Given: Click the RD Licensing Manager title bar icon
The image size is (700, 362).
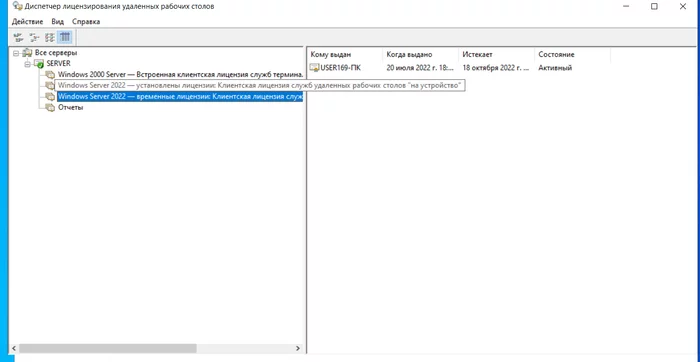Looking at the screenshot, I should click(18, 6).
